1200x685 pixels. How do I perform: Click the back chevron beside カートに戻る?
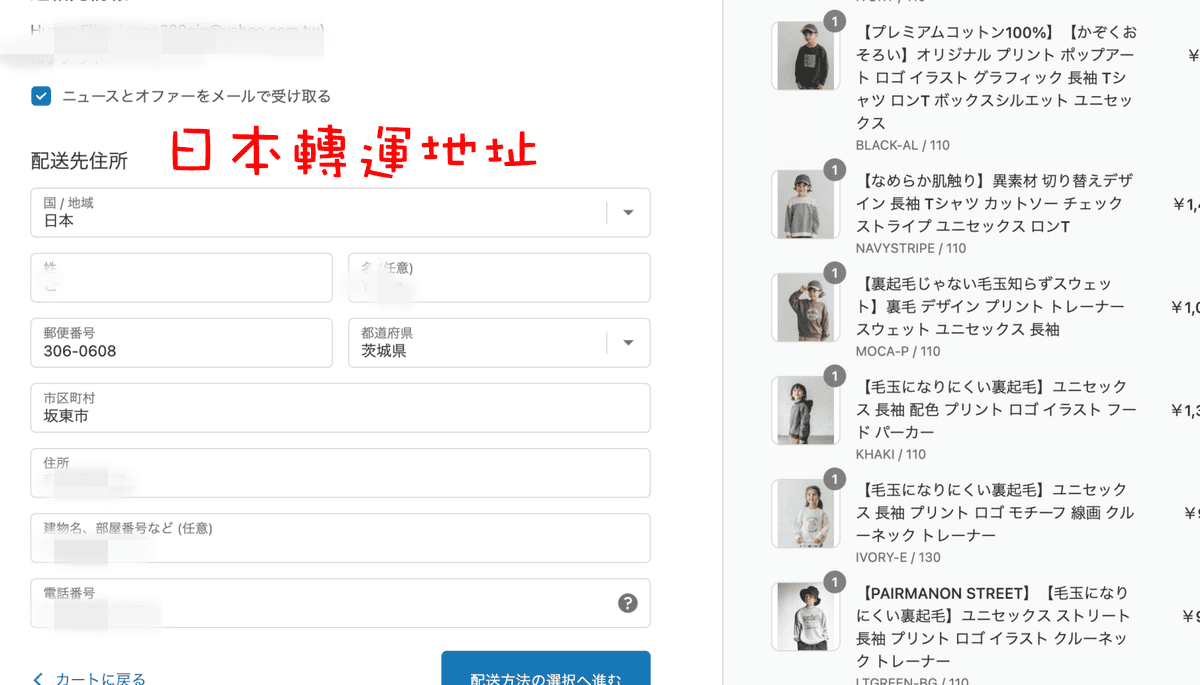point(38,679)
